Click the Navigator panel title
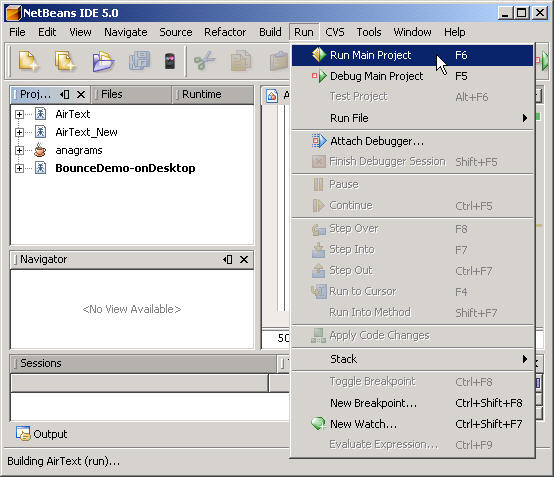 point(43,259)
